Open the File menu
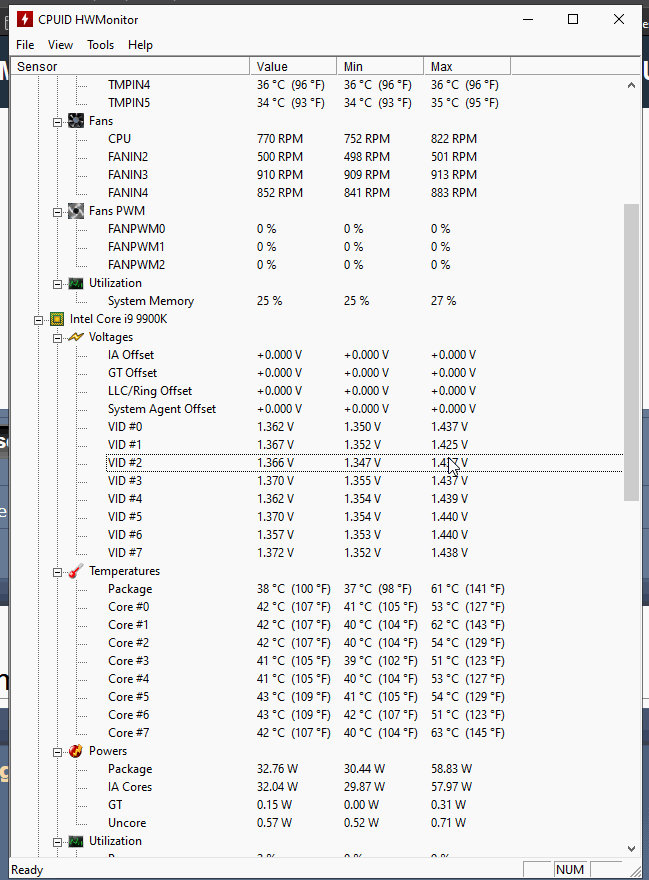 tap(25, 45)
